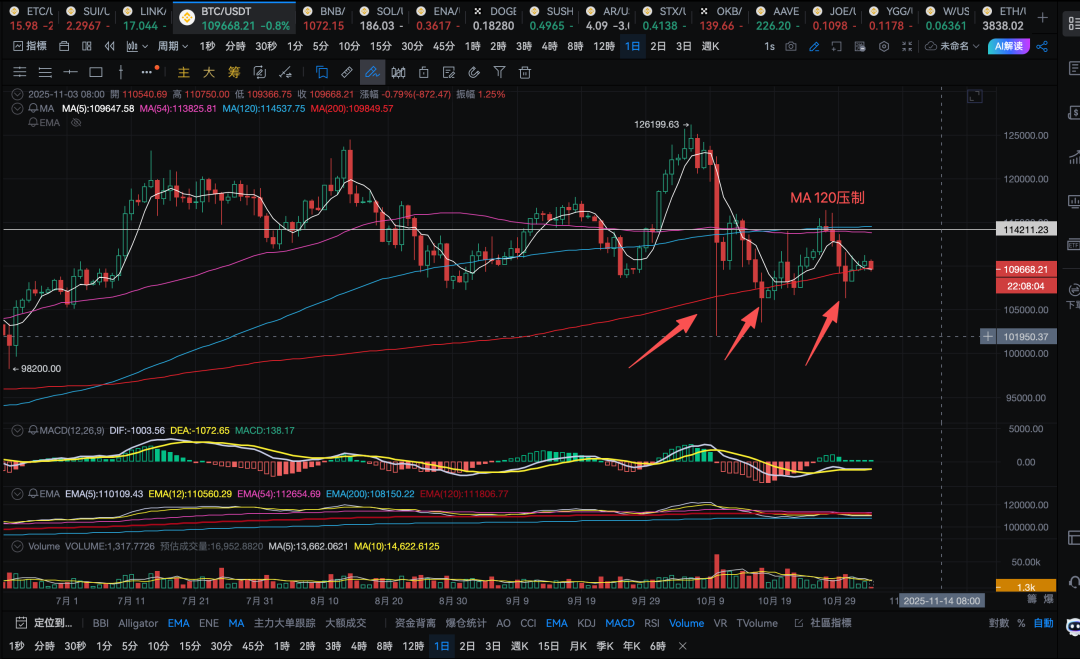Screen dimensions: 1080x659
Task: Click the 指標 indicators button
Action: click(29, 46)
